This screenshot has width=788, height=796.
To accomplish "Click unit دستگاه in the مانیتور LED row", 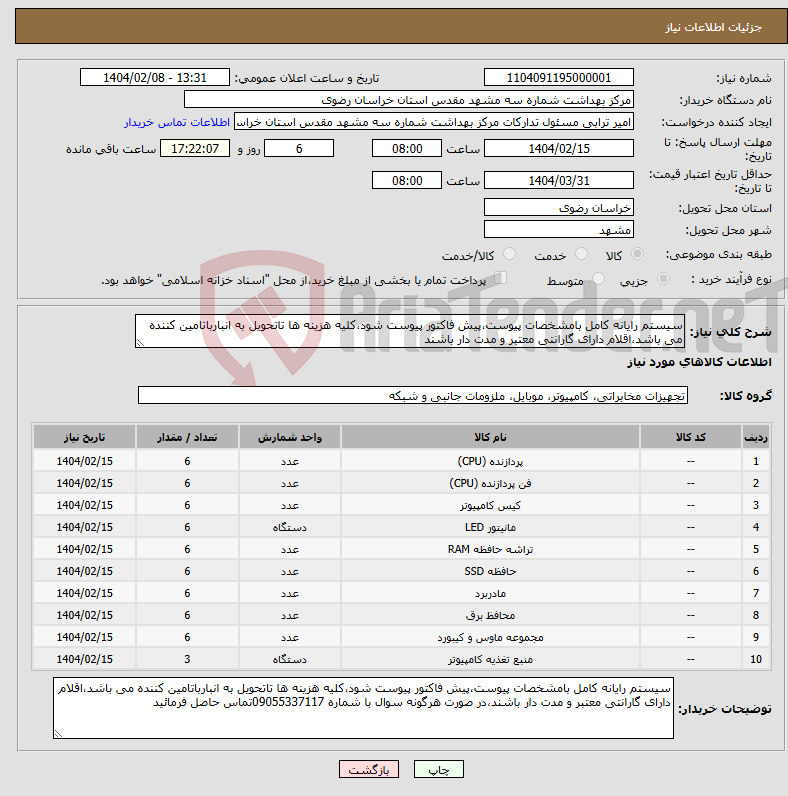I will click(x=289, y=527).
